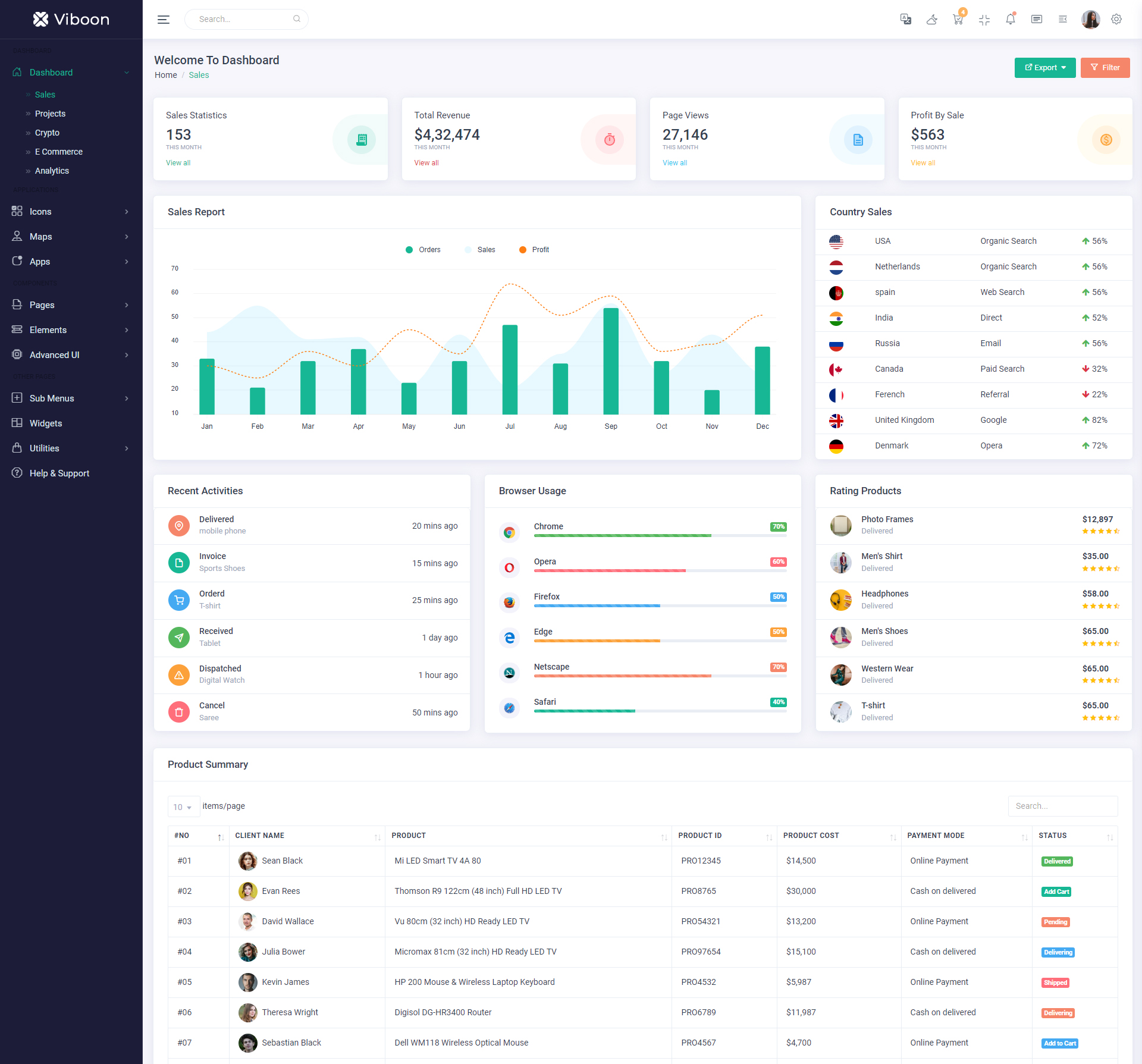Viewport: 1142px width, 1064px height.
Task: Click the Chrome usage progress bar
Action: click(660, 535)
